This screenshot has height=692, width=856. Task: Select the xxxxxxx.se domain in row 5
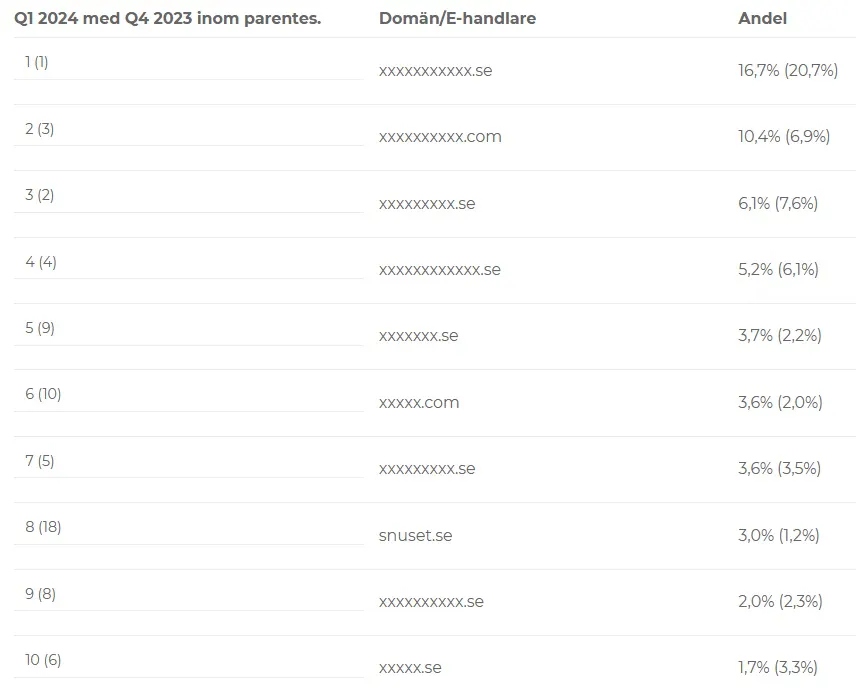pos(418,336)
